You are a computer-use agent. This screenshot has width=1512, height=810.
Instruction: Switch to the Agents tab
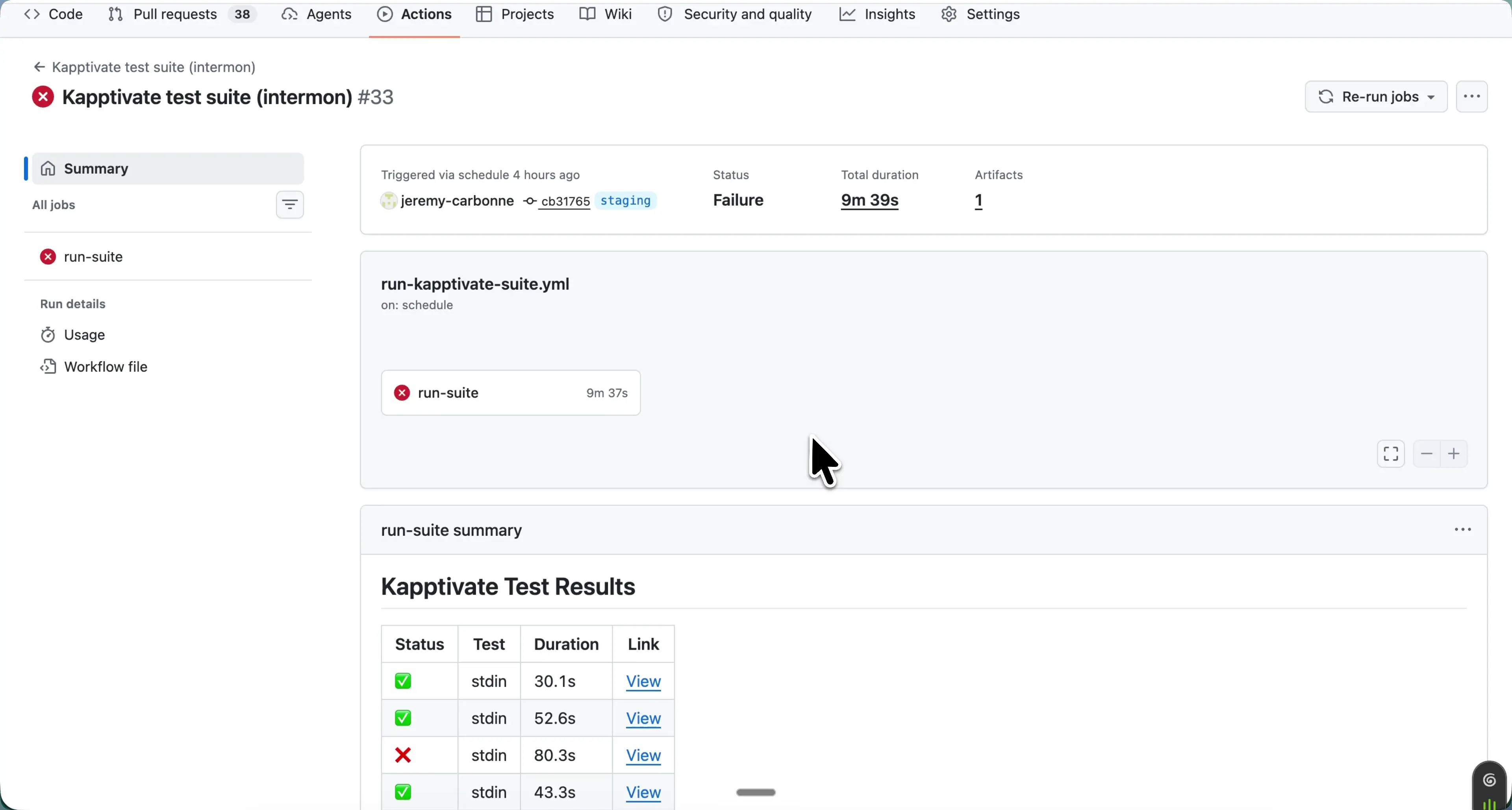pyautogui.click(x=316, y=15)
